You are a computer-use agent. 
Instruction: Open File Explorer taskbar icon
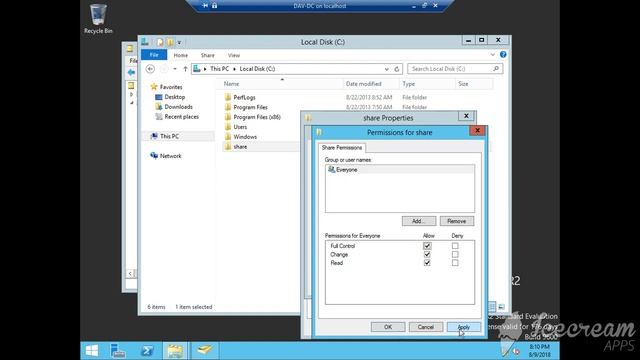(175, 351)
